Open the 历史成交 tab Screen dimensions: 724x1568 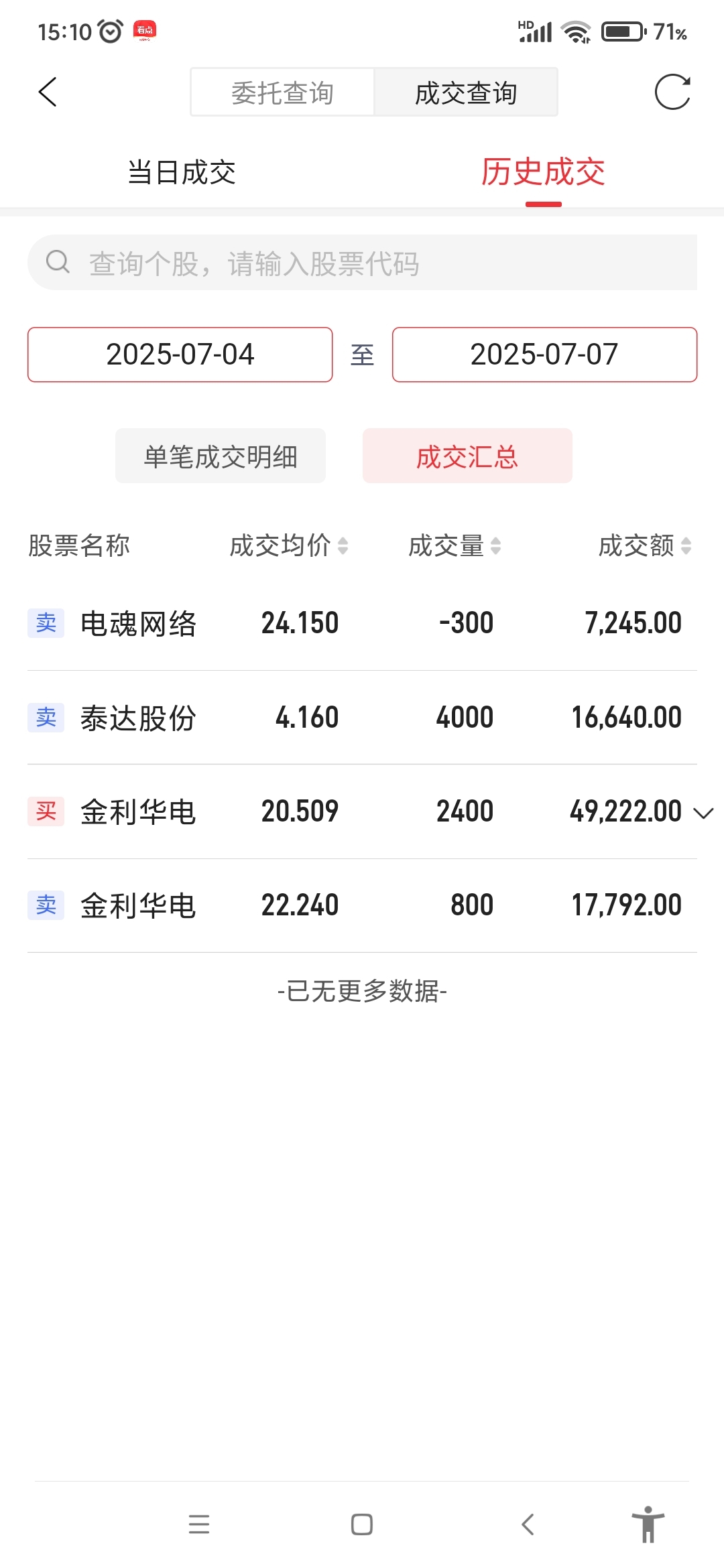(543, 172)
